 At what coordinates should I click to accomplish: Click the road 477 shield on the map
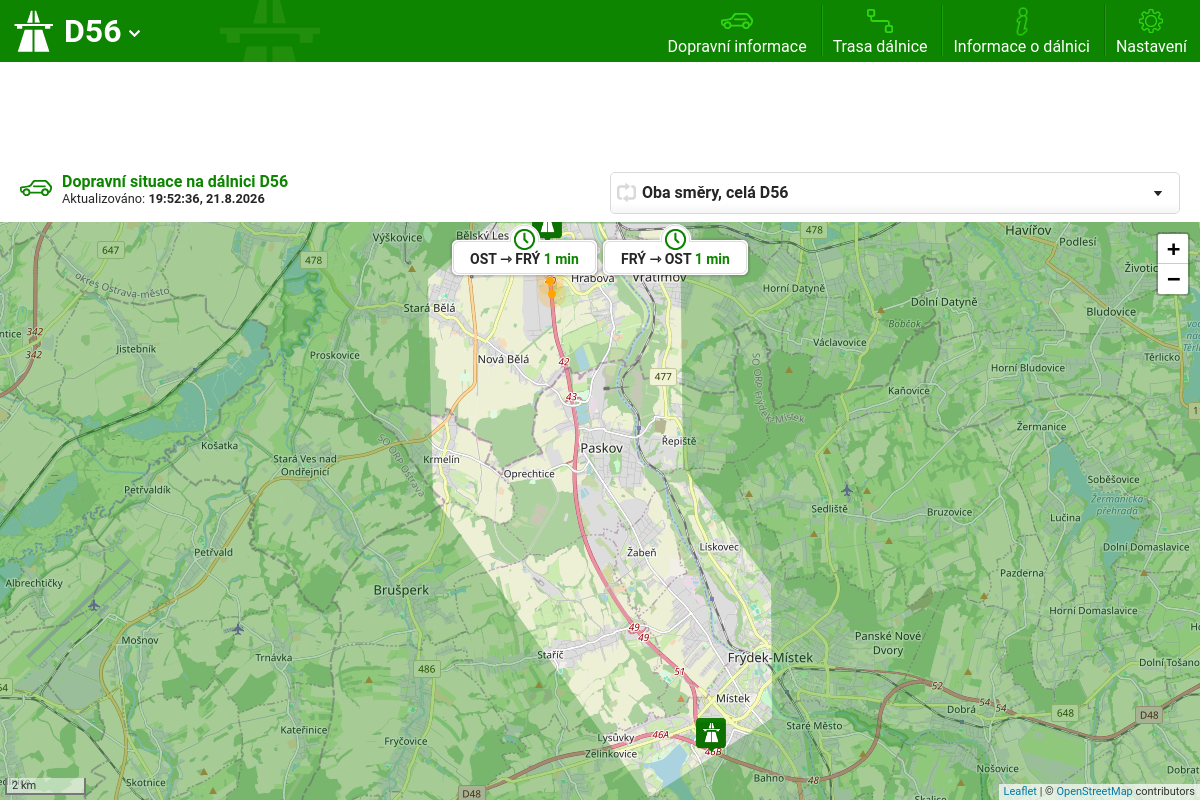tap(663, 377)
